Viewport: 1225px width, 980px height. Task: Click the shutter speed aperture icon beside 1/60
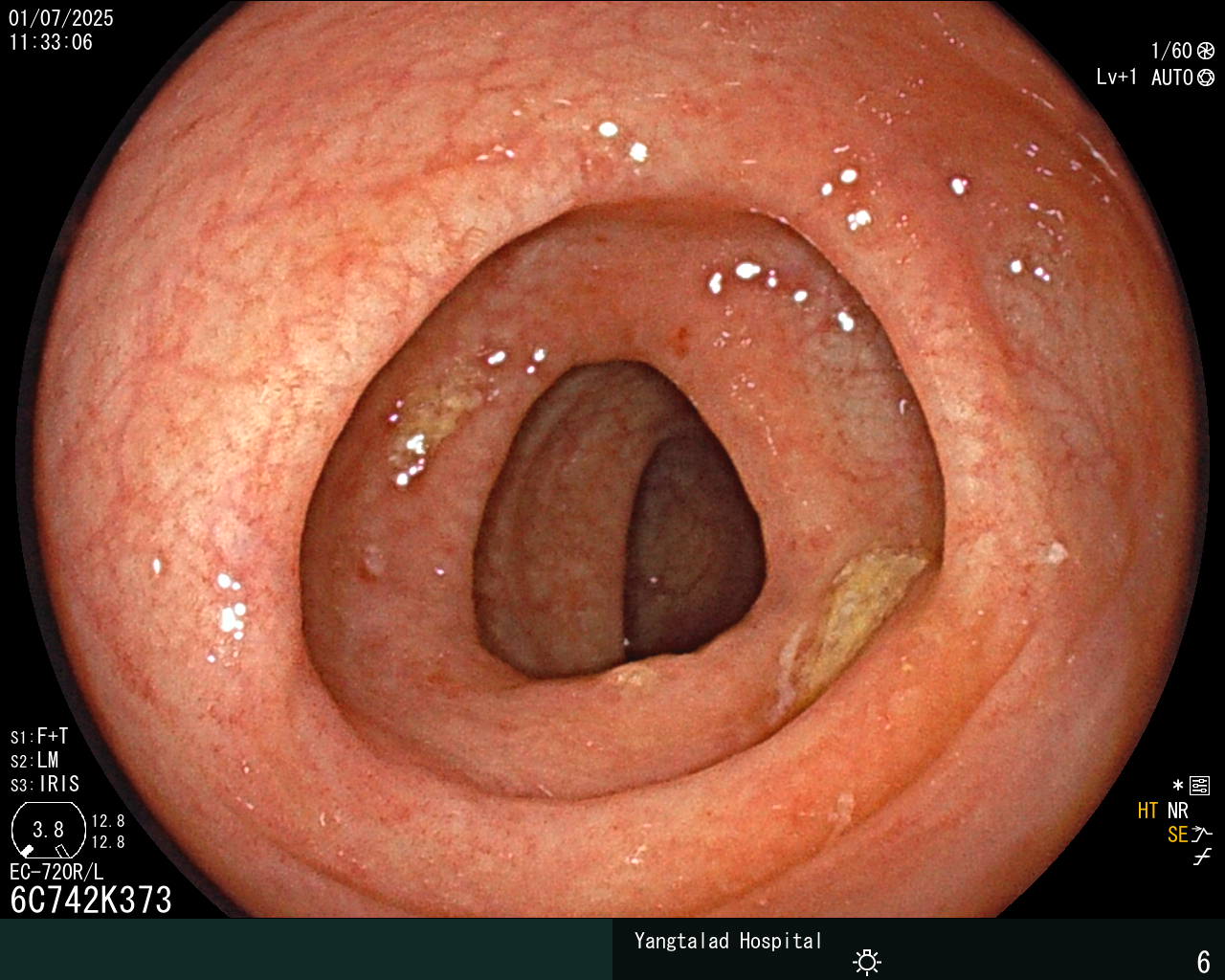coord(1206,52)
